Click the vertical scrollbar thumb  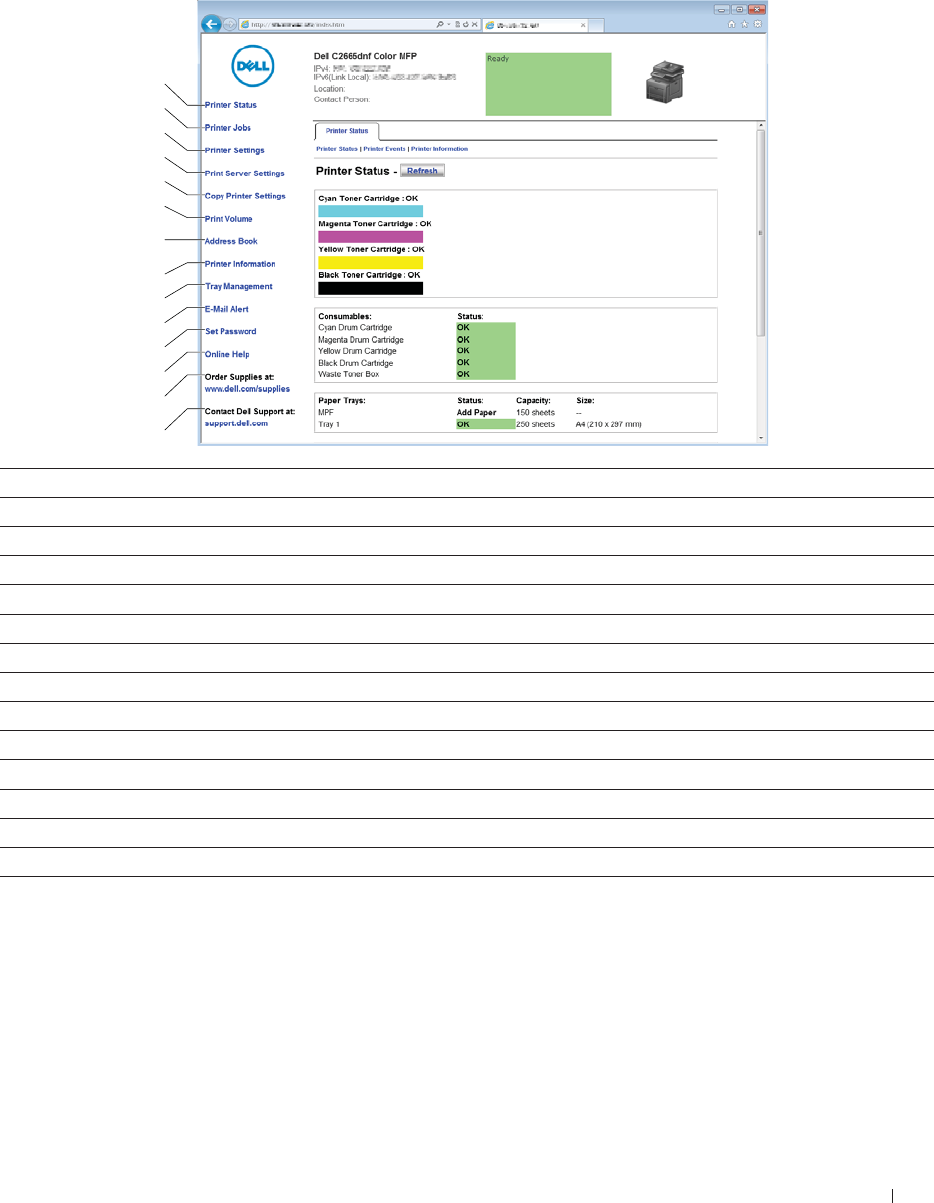pos(761,232)
